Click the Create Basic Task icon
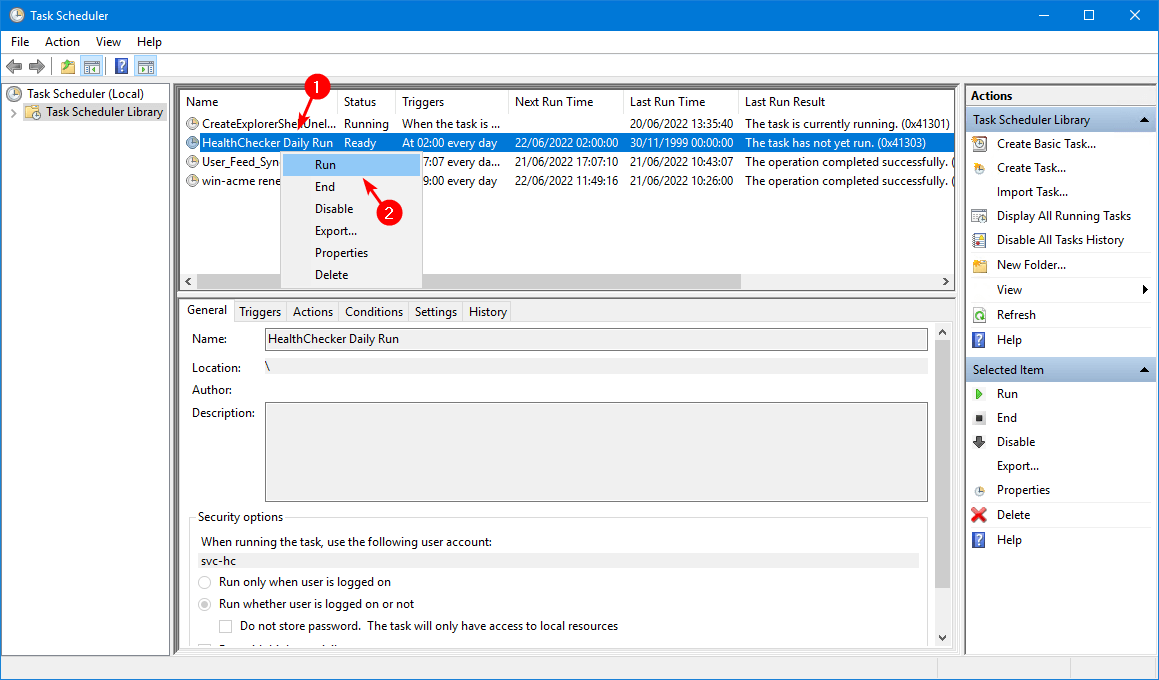 (979, 144)
